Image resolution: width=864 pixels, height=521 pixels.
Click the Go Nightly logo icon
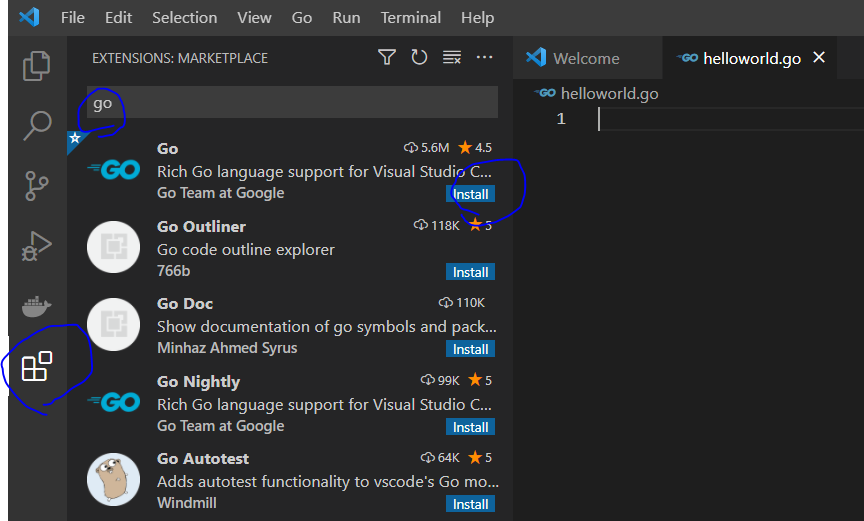pyautogui.click(x=114, y=402)
